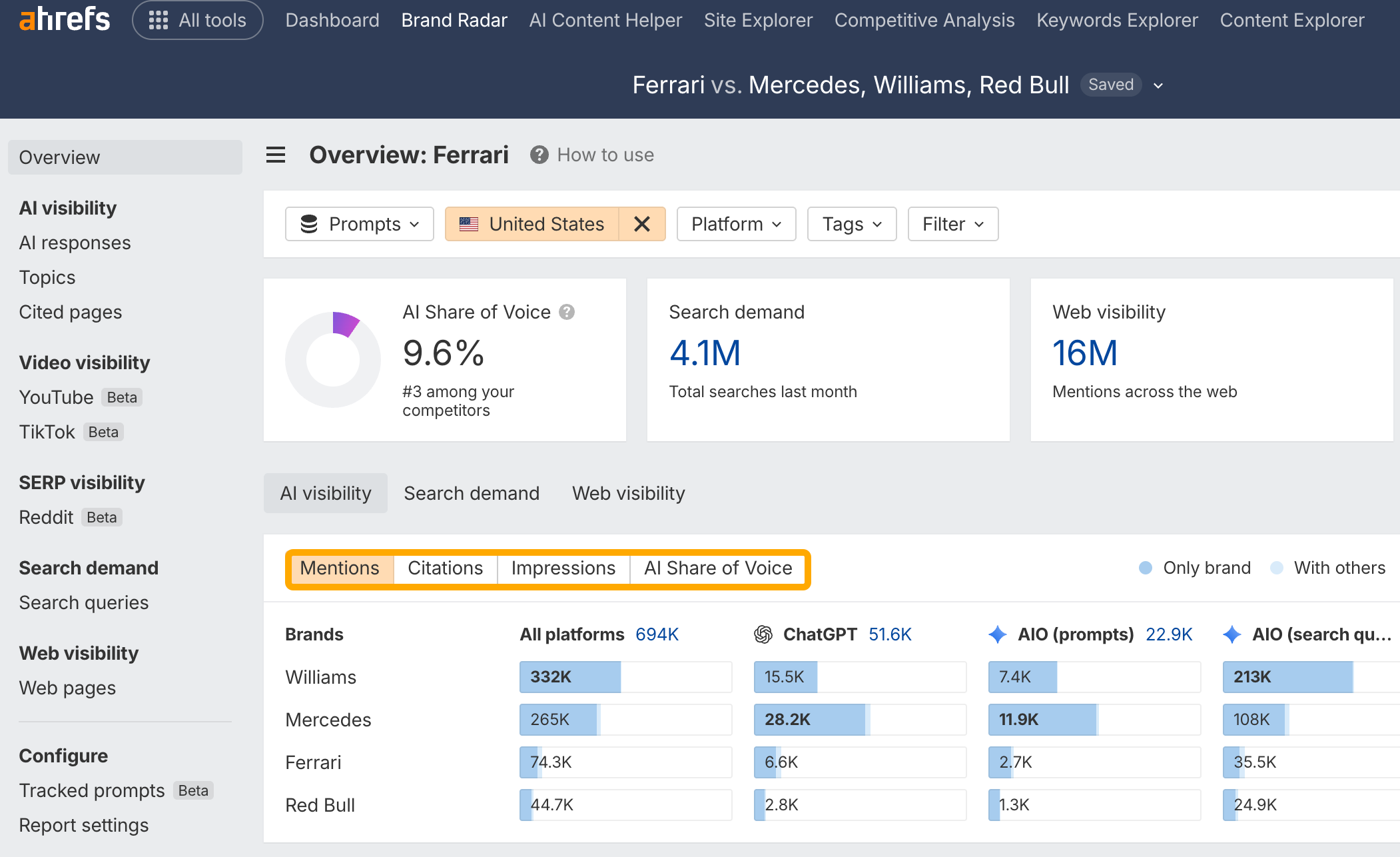Click the Ahrefs logo
This screenshot has width=1400, height=857.
click(x=65, y=20)
